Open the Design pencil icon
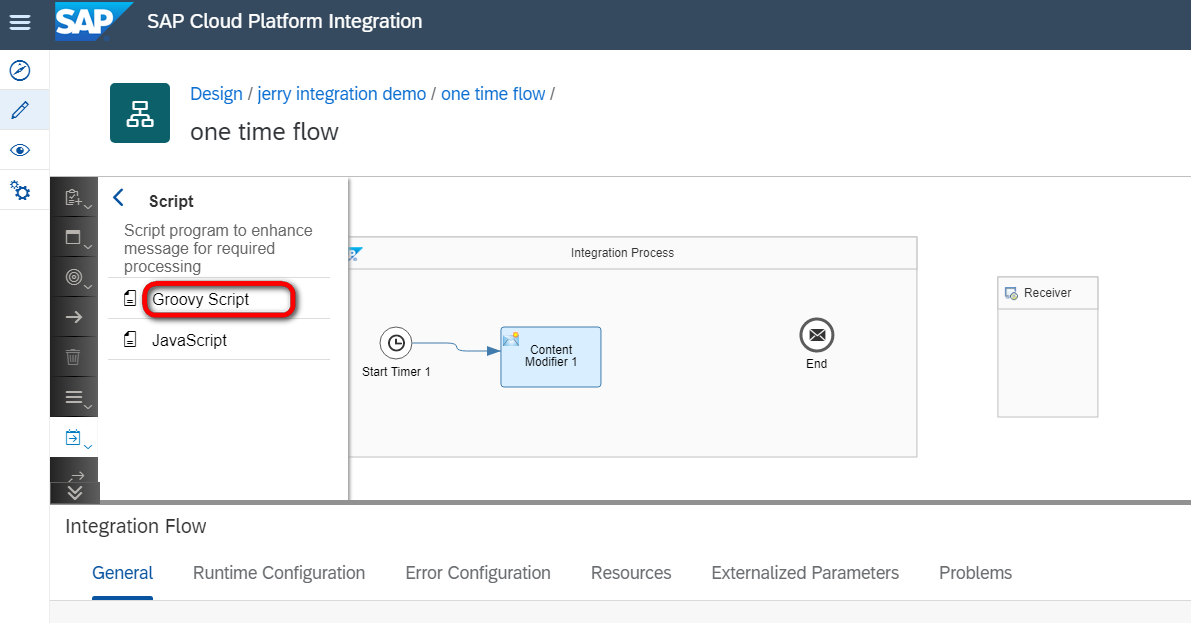Image resolution: width=1191 pixels, height=623 pixels. (x=20, y=110)
